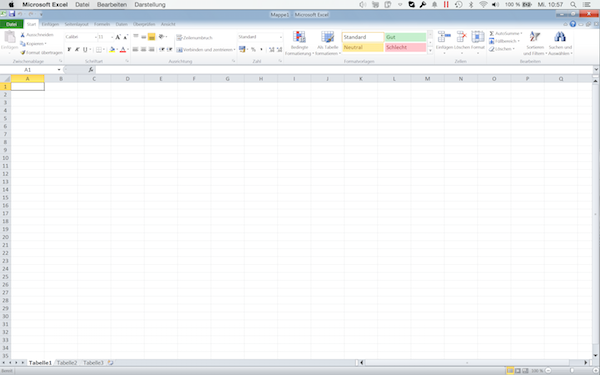The image size is (600, 375).
Task: Click the insert function fx button
Action: coord(91,70)
